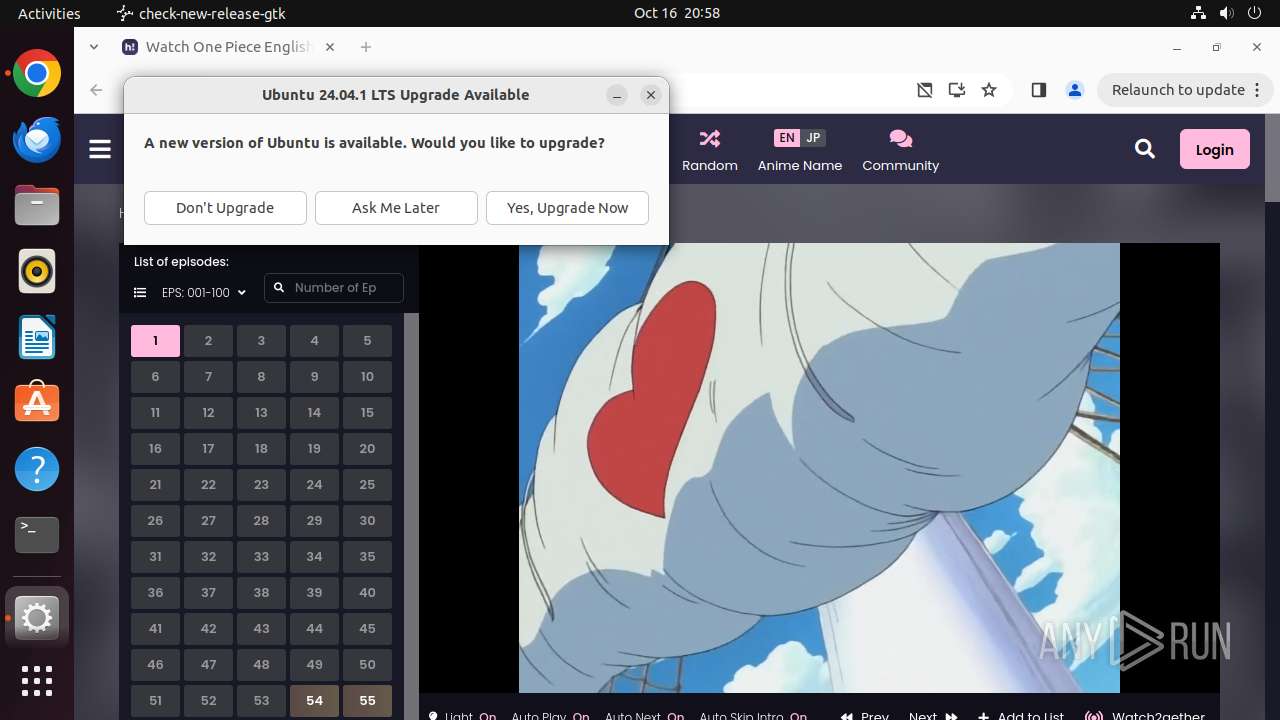
Task: Click the install app icon in address bar
Action: click(957, 90)
